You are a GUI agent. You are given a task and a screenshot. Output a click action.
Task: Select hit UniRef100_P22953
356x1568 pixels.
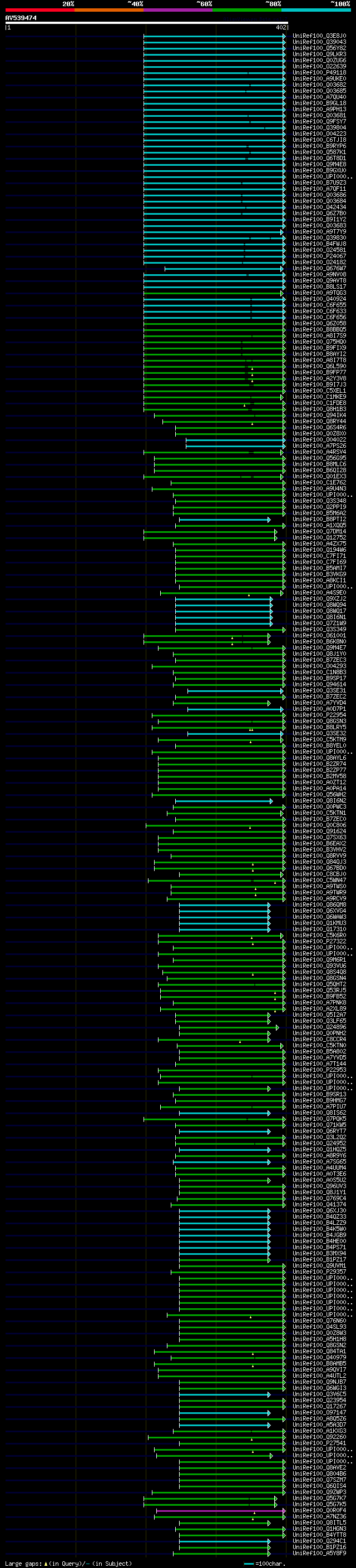tap(319, 1070)
